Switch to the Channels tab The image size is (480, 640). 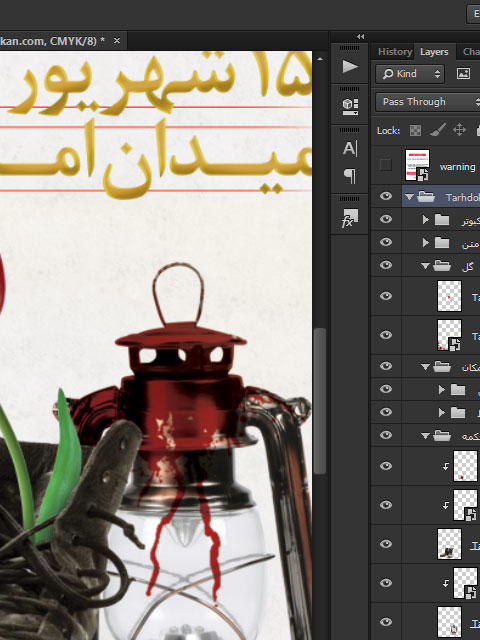(x=470, y=52)
